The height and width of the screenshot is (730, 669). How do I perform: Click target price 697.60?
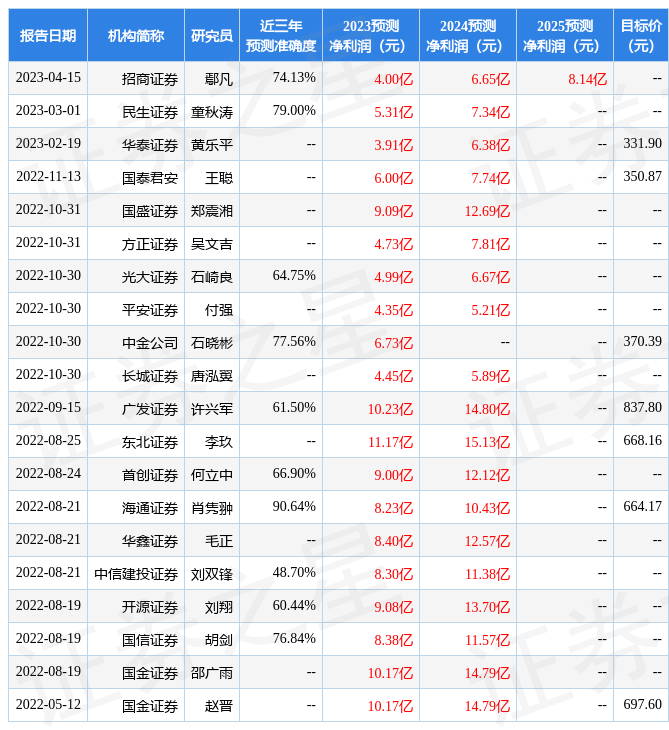click(x=642, y=706)
